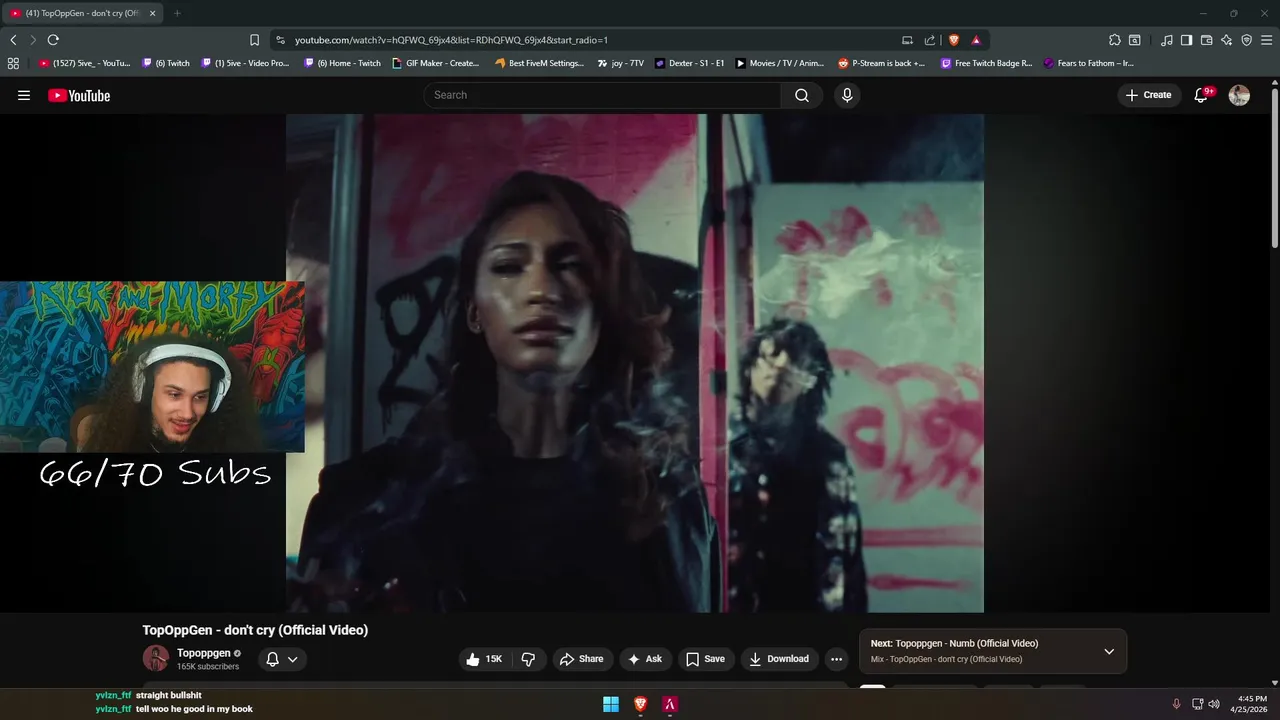Open the joy - 7TV bookmark
This screenshot has height=720, width=1280.
pyautogui.click(x=621, y=63)
